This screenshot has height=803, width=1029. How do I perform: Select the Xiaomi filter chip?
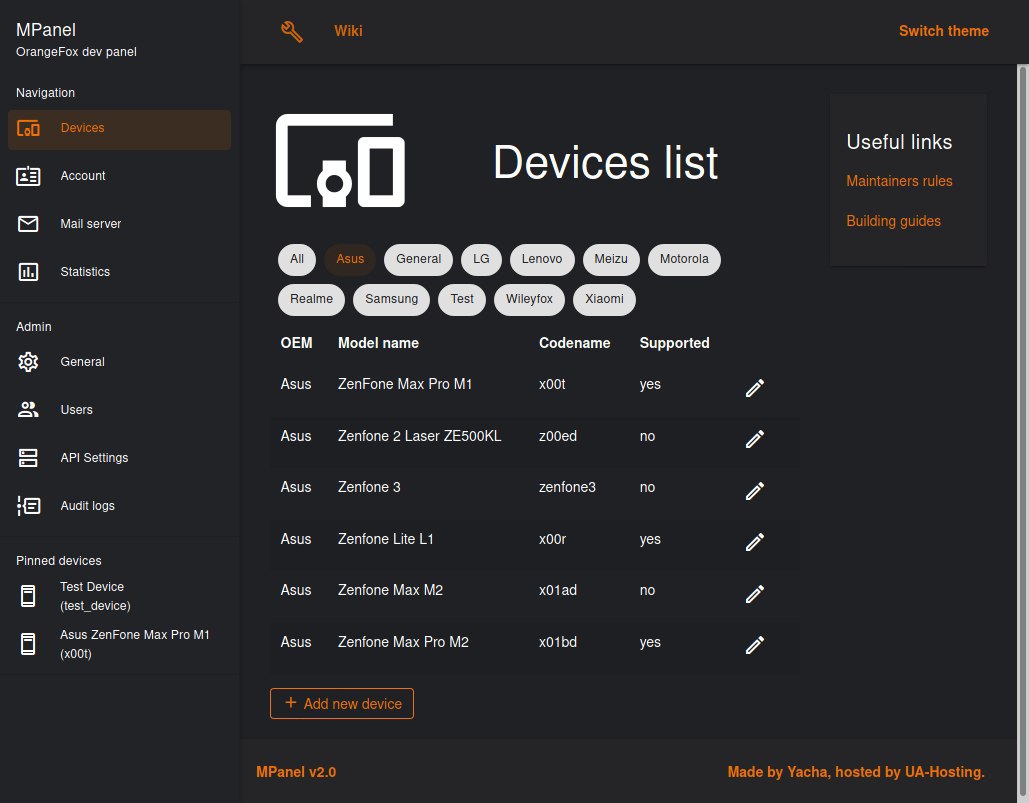pos(604,299)
